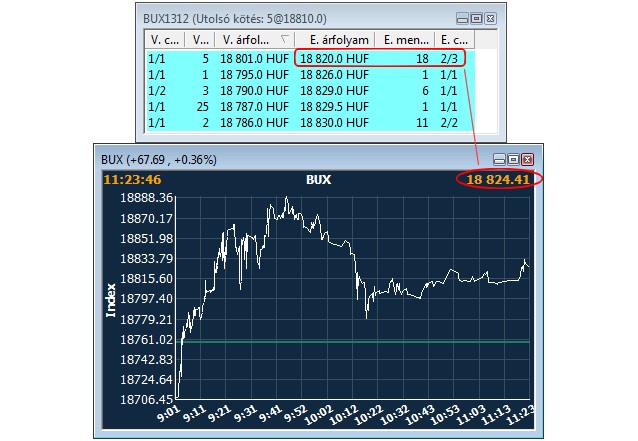Click the 18706.45 axis label

(x=147, y=400)
